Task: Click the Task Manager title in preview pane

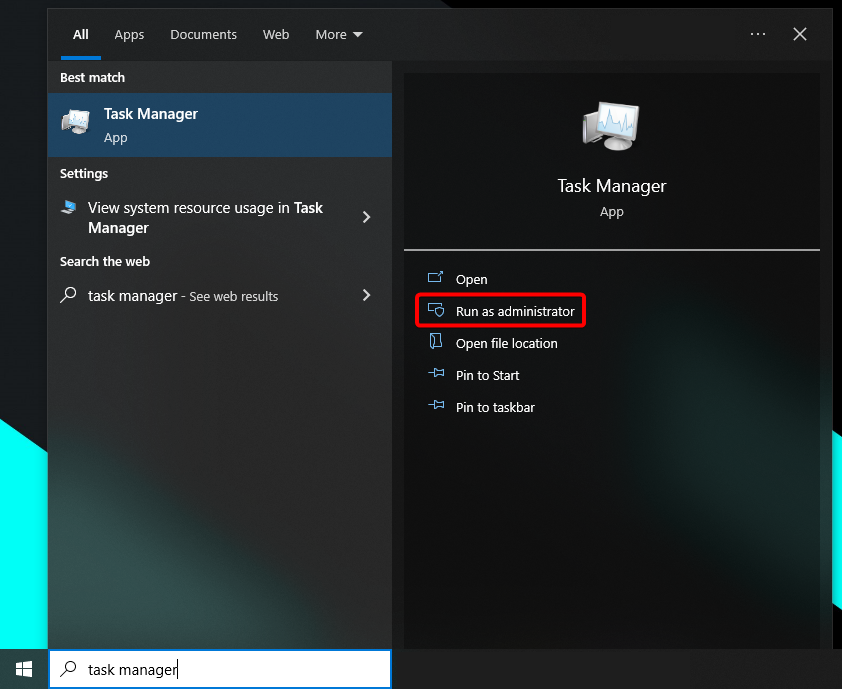Action: click(x=612, y=186)
